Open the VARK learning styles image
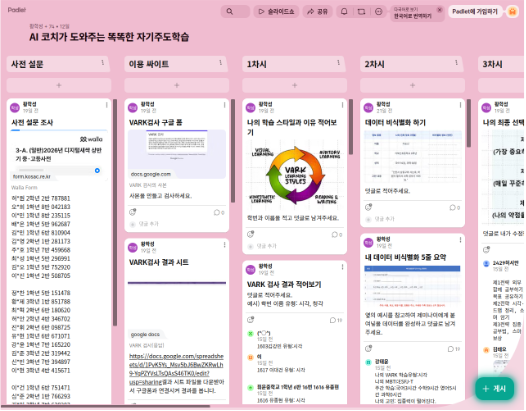The image size is (526, 411). coord(295,175)
